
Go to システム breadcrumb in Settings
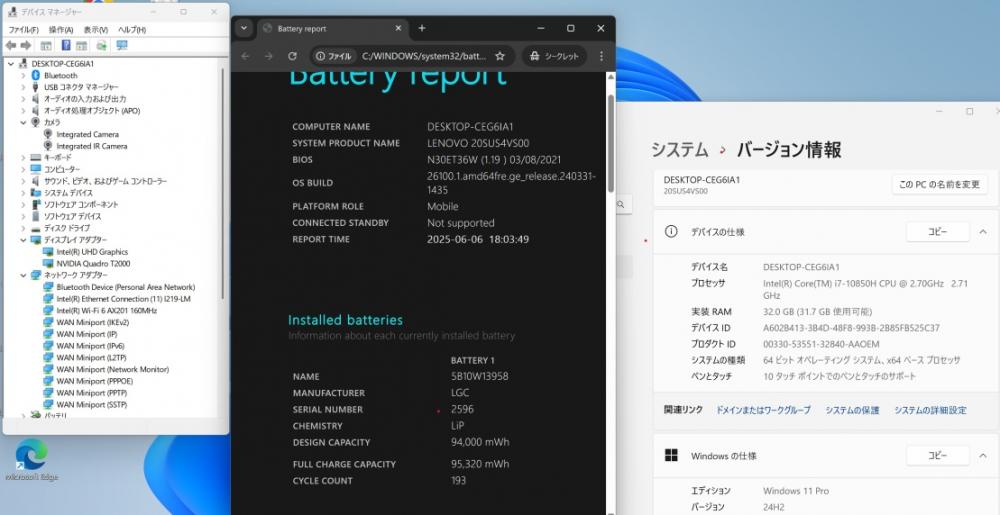(x=679, y=150)
